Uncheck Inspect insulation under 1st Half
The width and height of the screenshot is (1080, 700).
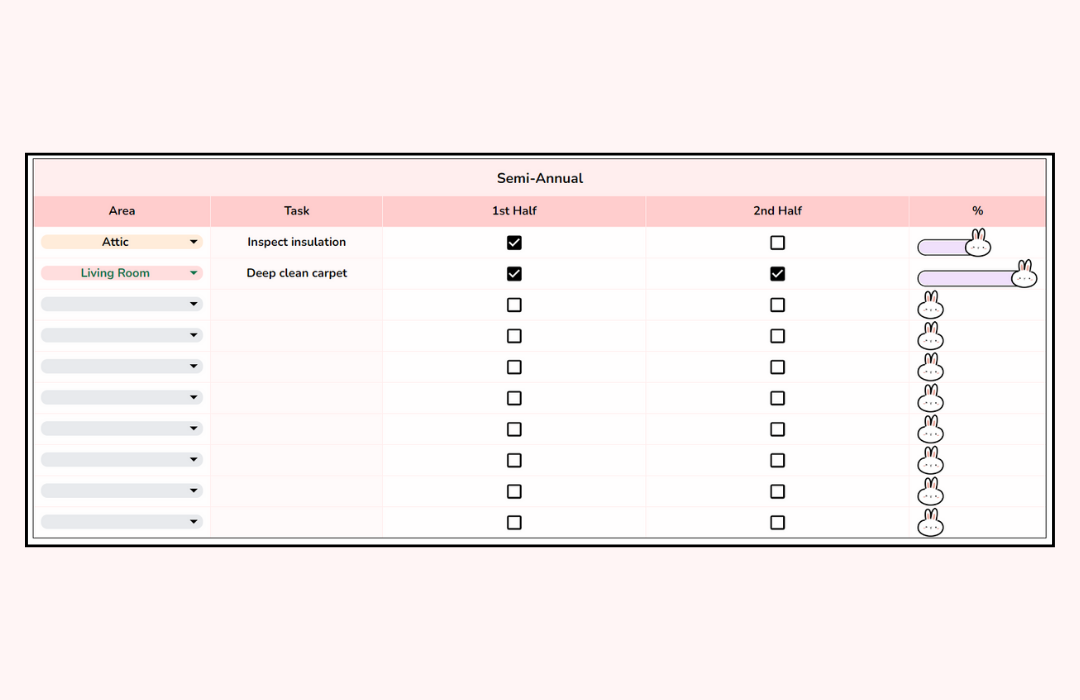(514, 242)
